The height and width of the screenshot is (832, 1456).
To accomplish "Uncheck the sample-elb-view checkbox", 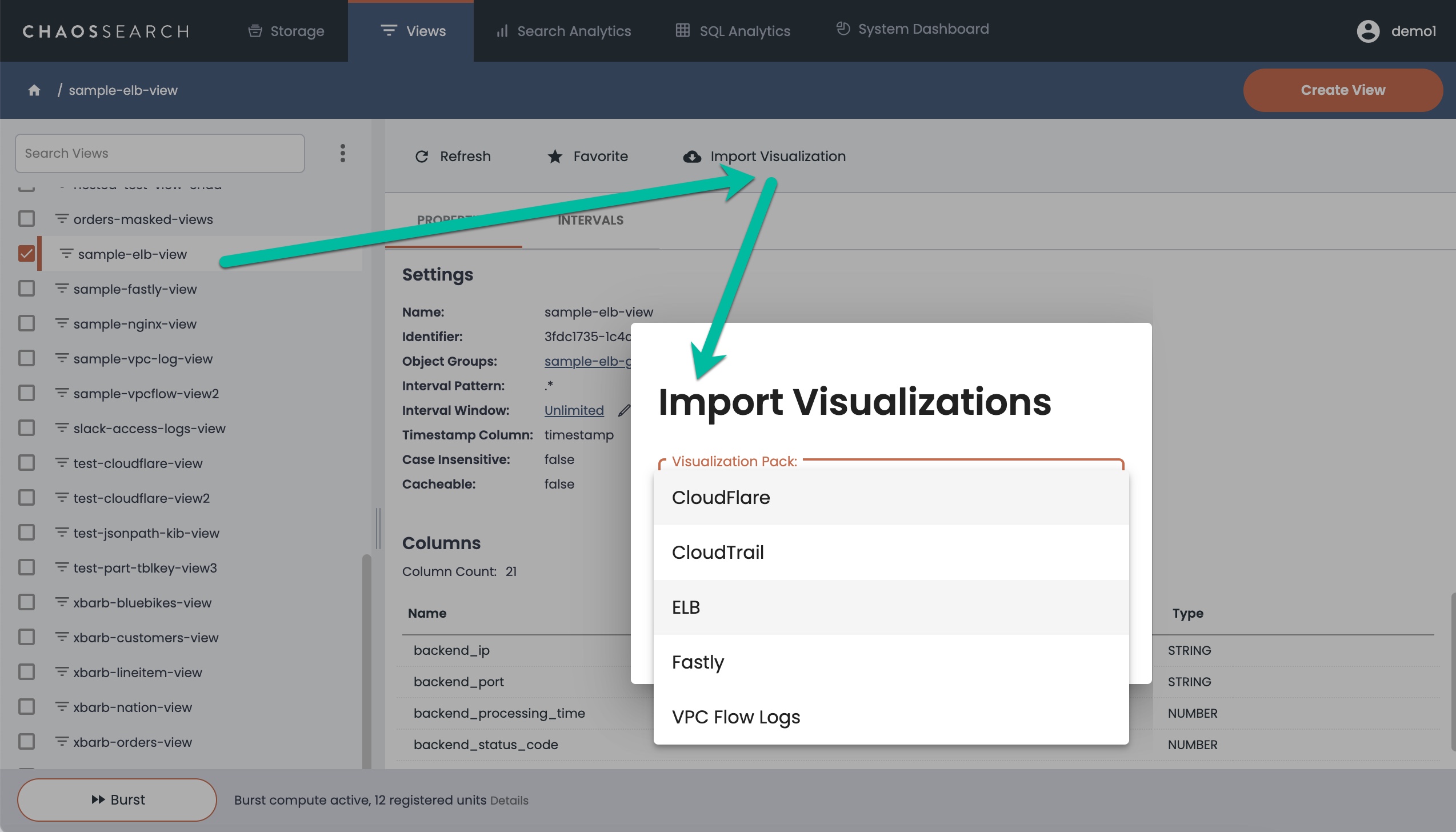I will [x=26, y=254].
